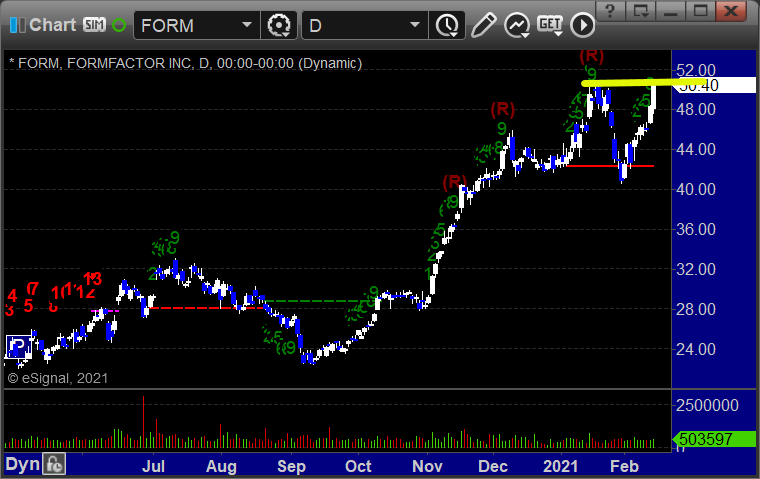
Task: Select the red support line near 42
Action: click(x=610, y=166)
